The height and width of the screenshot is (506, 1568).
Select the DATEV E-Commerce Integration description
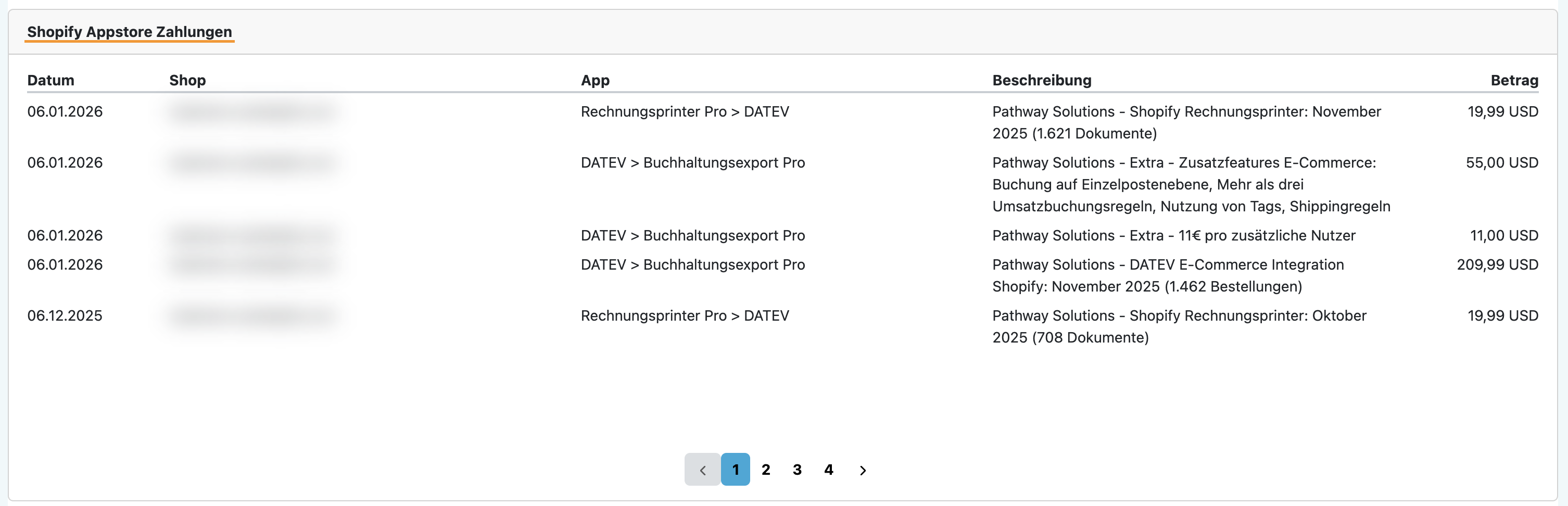point(1168,275)
